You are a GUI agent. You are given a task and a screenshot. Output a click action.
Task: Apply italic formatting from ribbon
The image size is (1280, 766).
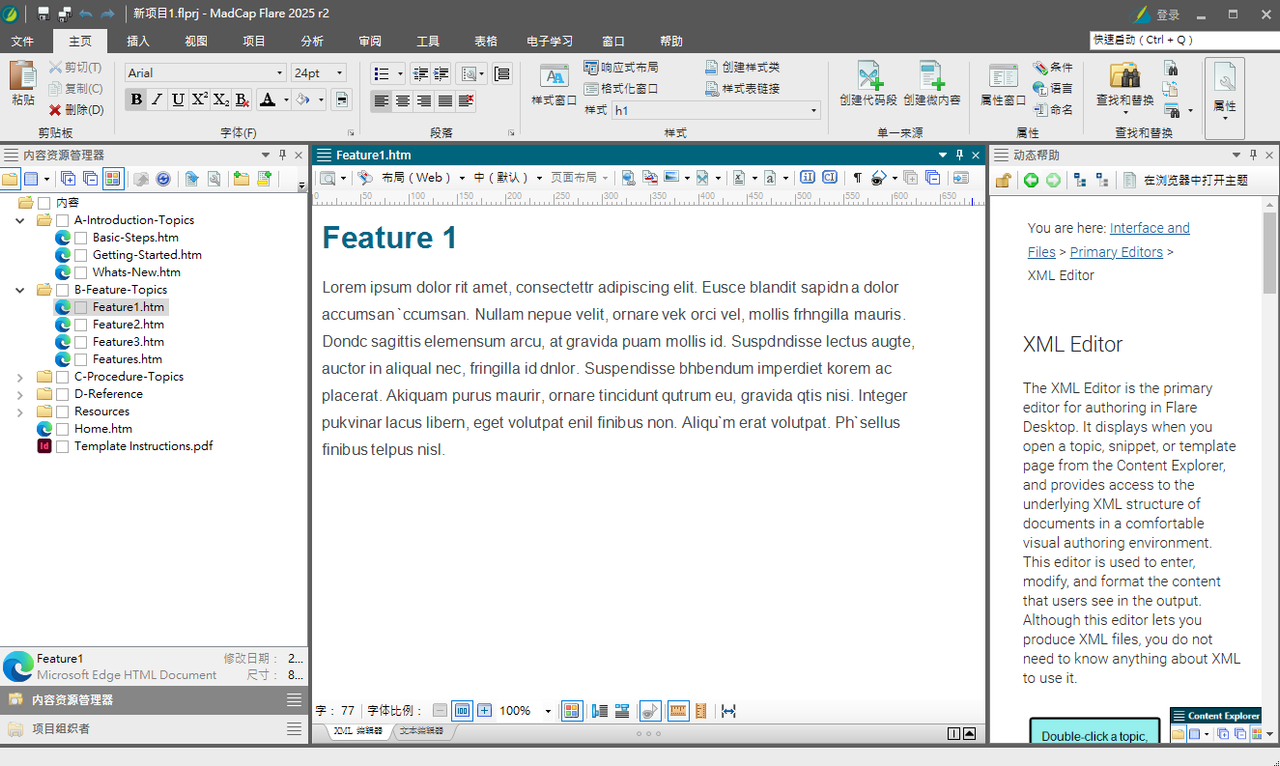(157, 99)
